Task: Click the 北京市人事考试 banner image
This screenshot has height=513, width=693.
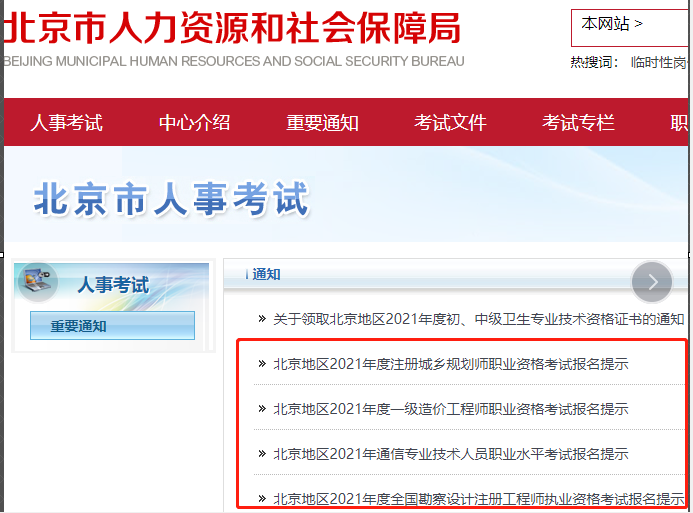Action: pyautogui.click(x=172, y=199)
